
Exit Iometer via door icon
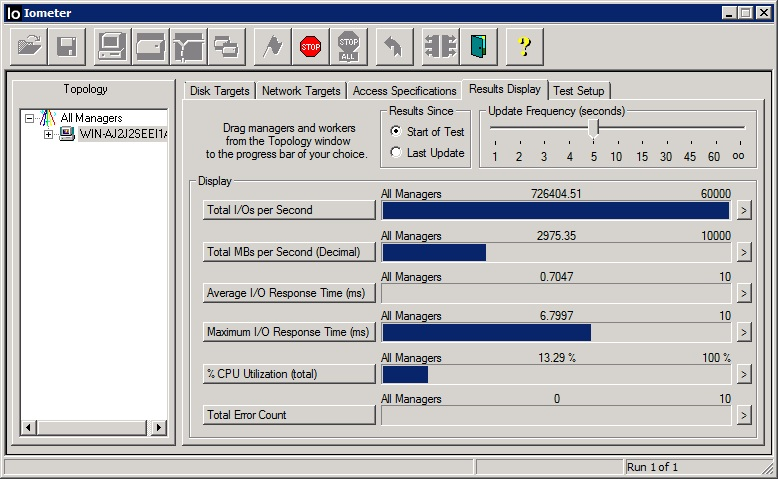coord(479,47)
